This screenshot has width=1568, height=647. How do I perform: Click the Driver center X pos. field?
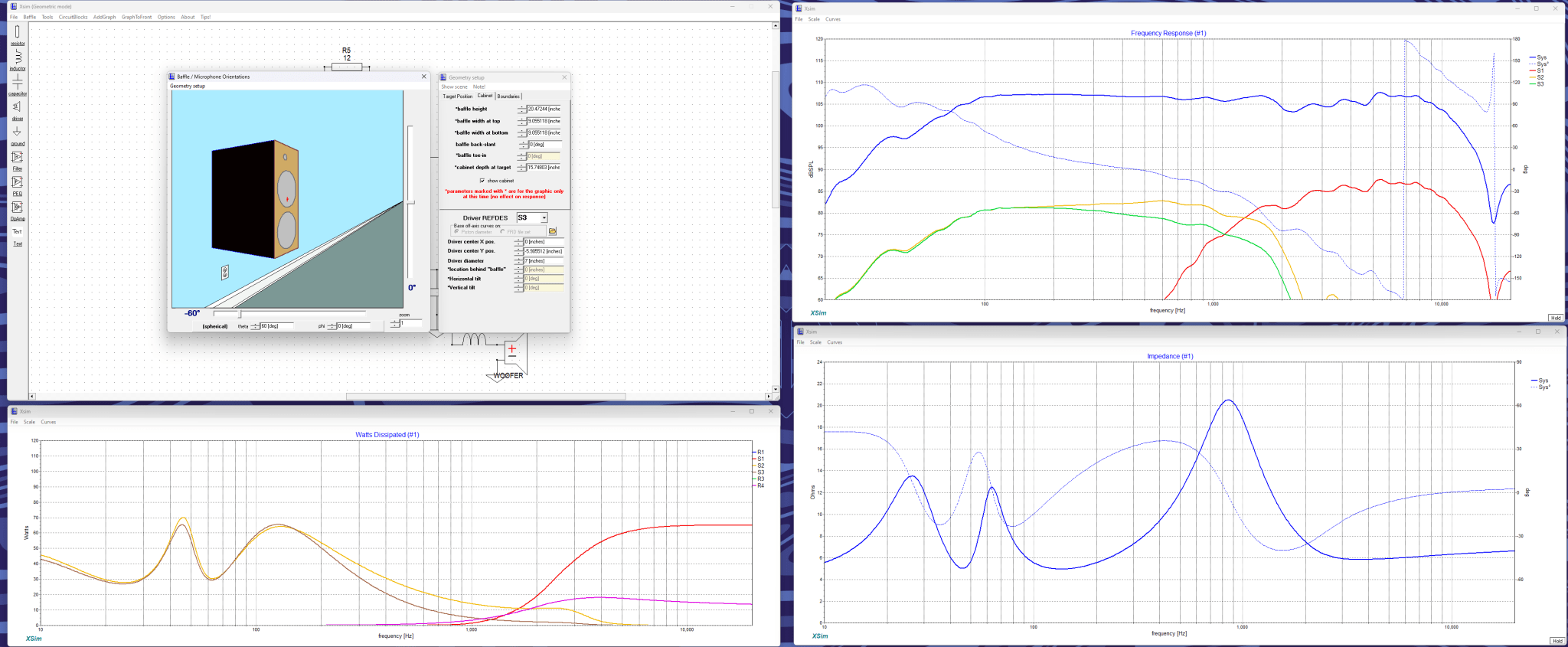[544, 241]
